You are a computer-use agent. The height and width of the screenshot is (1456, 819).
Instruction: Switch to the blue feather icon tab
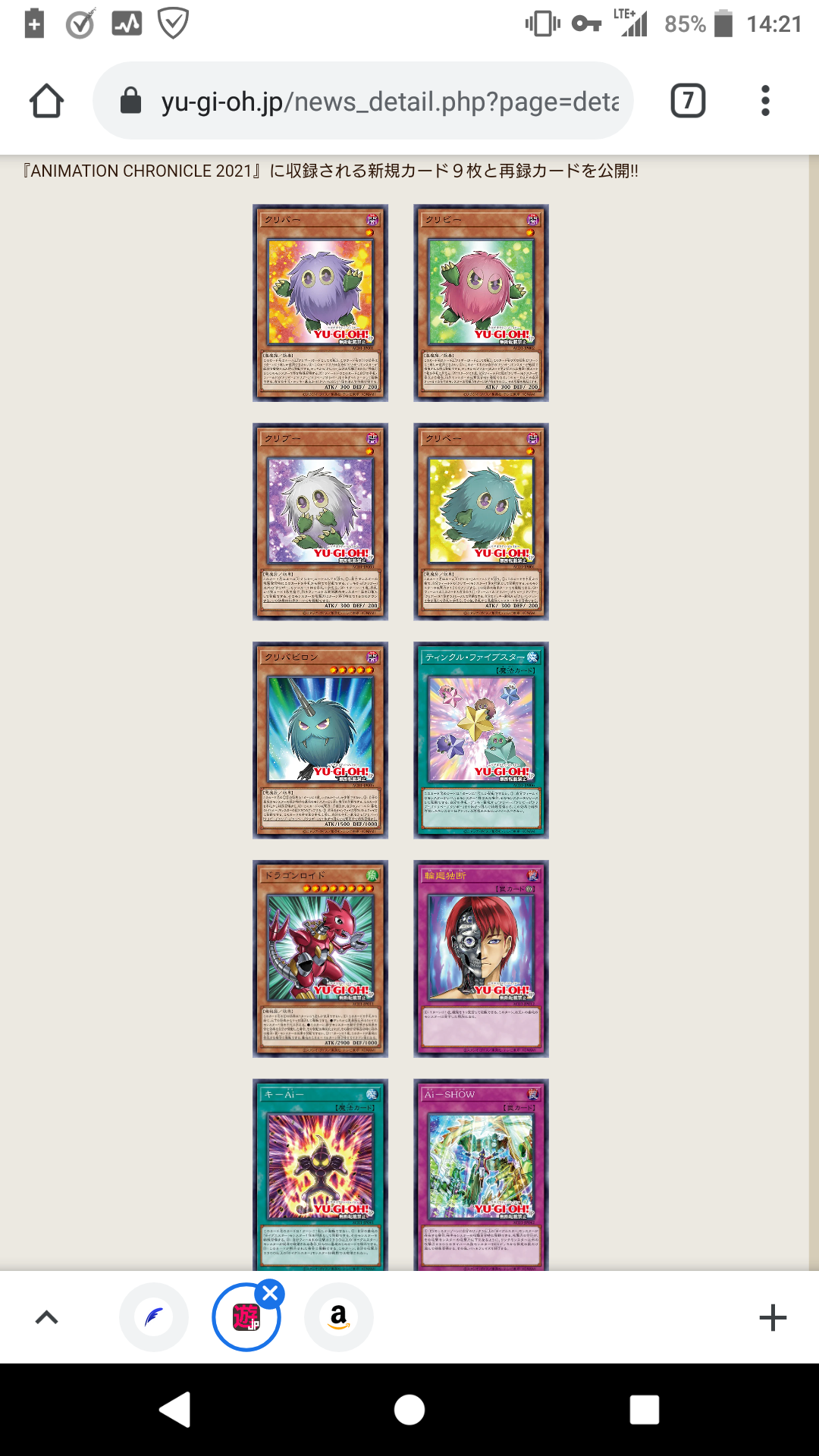(154, 1317)
